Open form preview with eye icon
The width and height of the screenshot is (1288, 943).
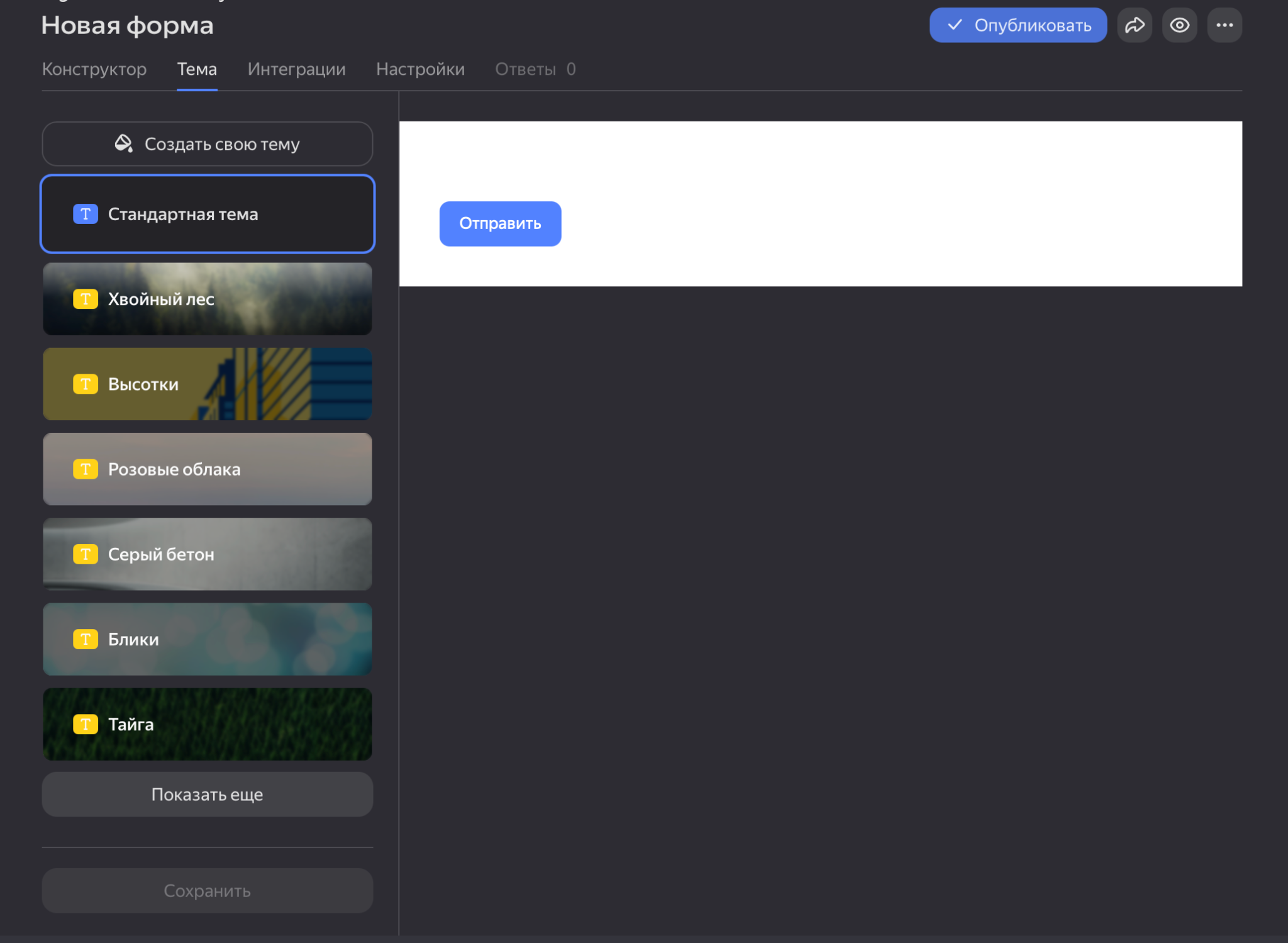[1179, 25]
